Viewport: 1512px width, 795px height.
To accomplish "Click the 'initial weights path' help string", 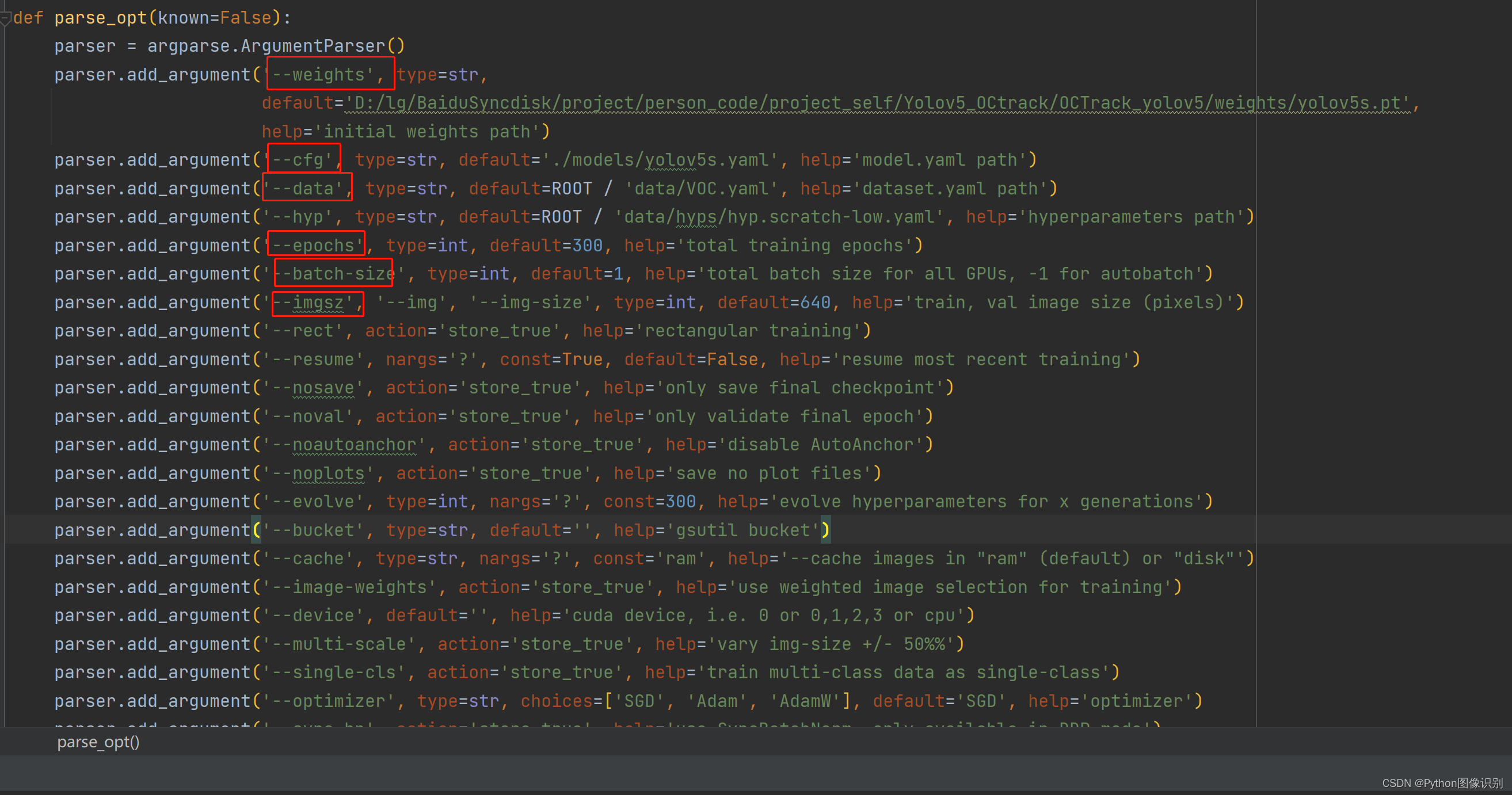I will [426, 131].
